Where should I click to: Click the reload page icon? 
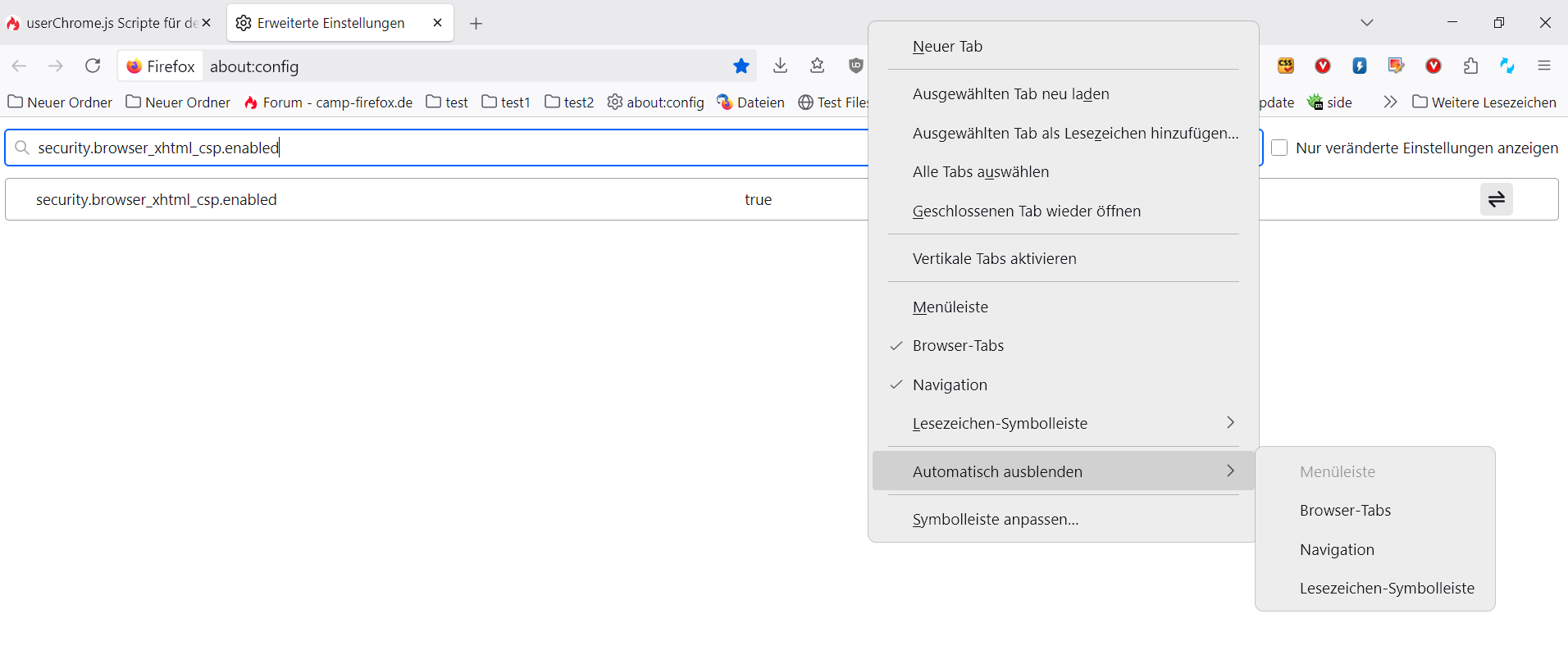(x=93, y=66)
